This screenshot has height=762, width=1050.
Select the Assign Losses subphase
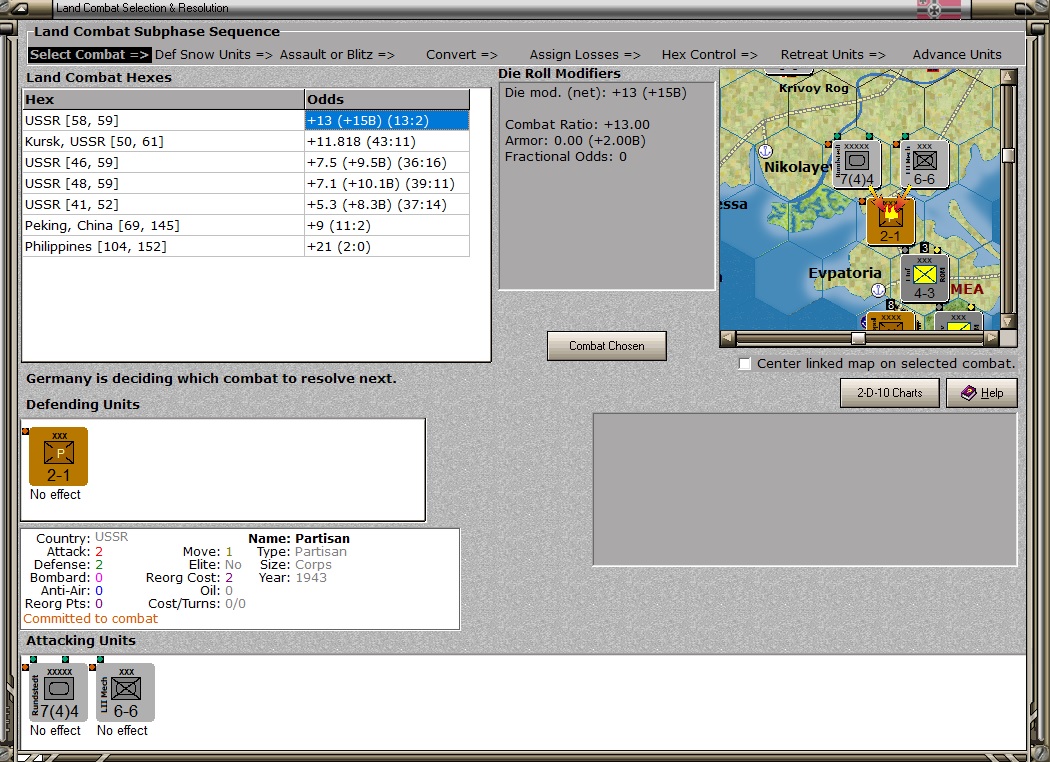click(x=585, y=55)
